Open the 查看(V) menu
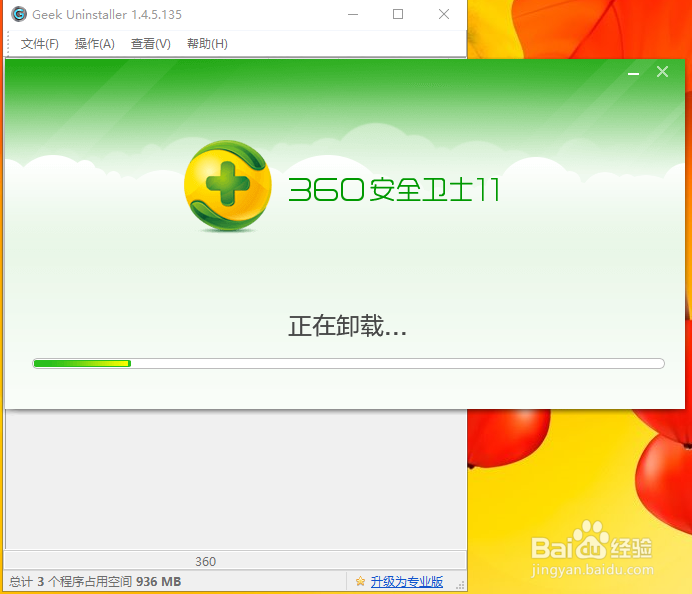The image size is (692, 594). pyautogui.click(x=150, y=44)
